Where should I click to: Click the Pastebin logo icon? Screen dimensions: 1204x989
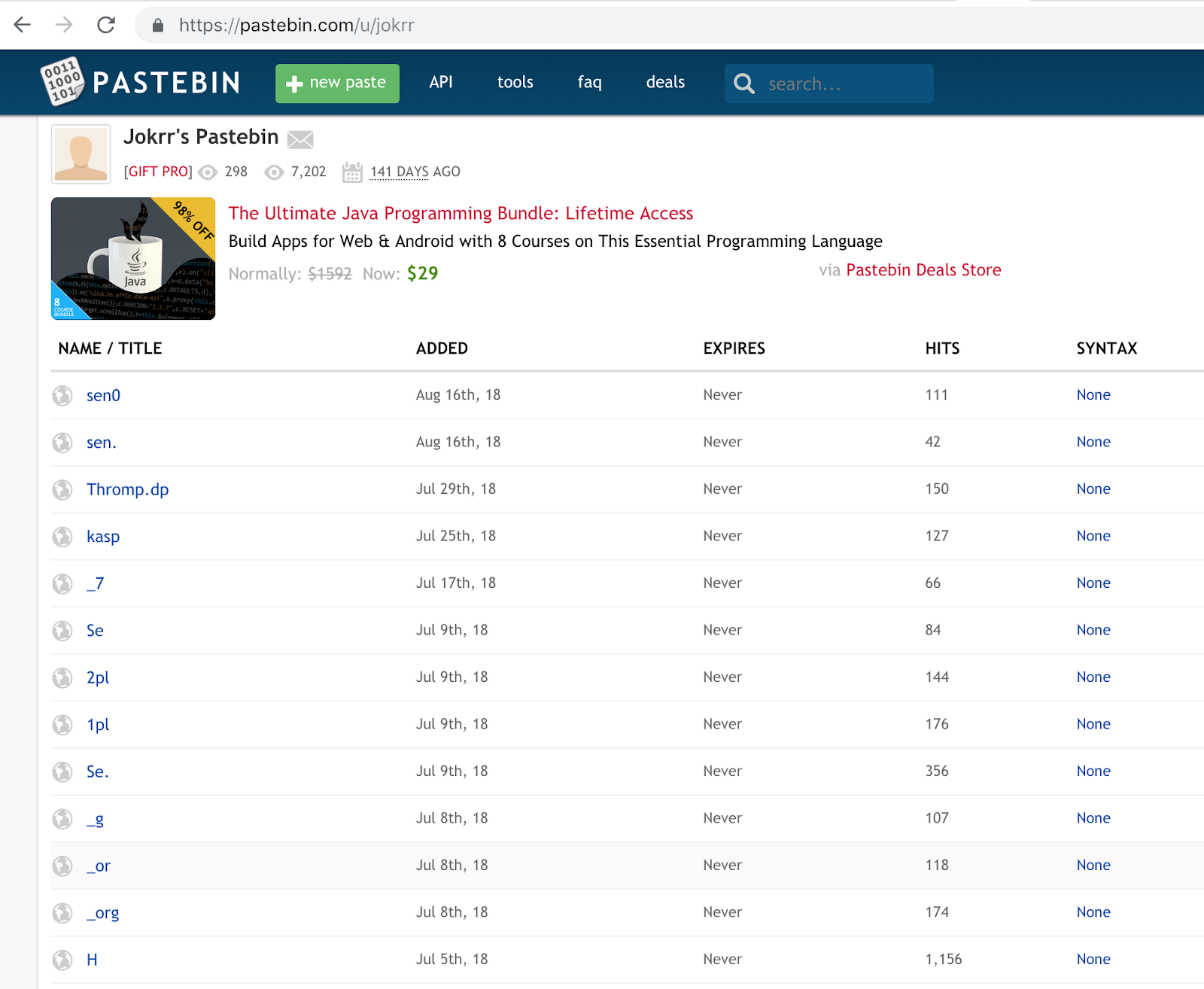point(62,81)
